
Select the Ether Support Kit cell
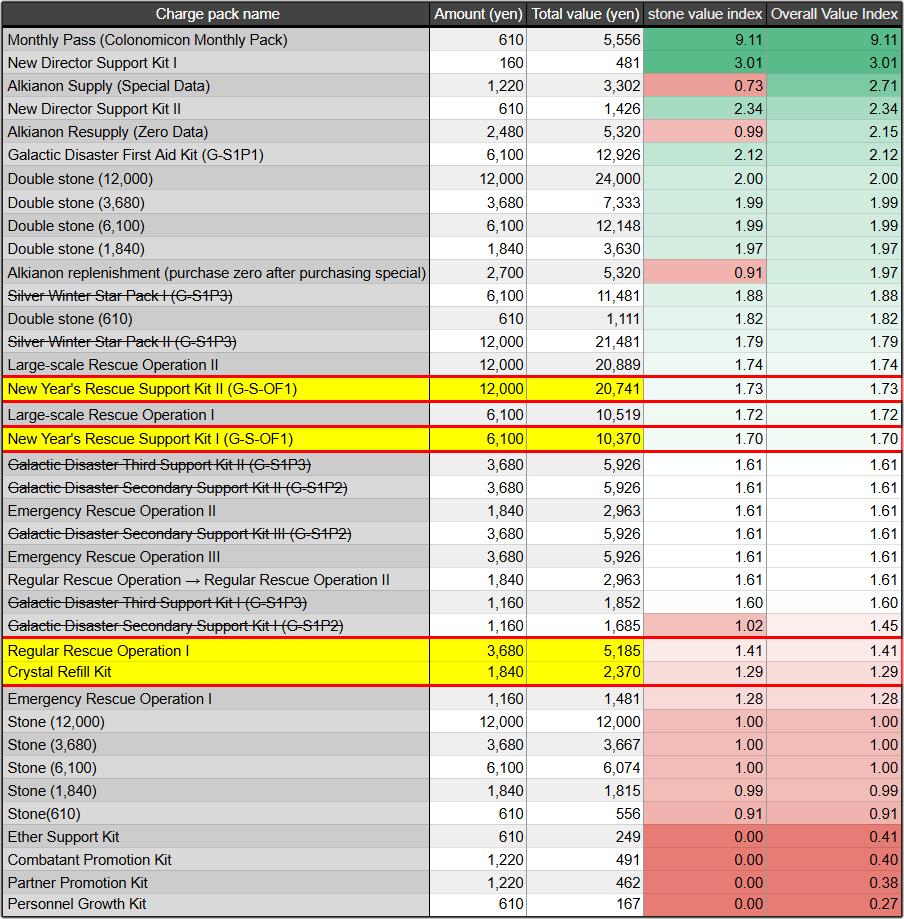[x=217, y=837]
